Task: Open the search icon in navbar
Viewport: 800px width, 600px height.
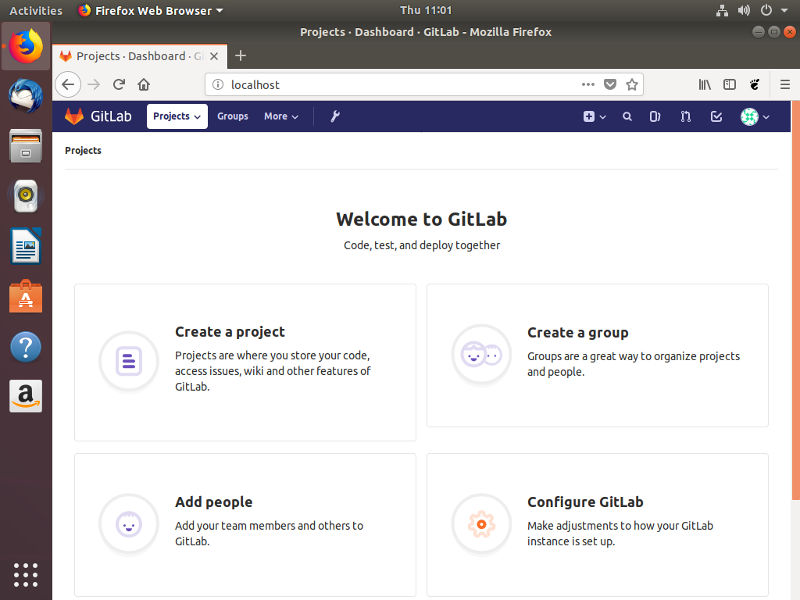Action: pos(627,116)
